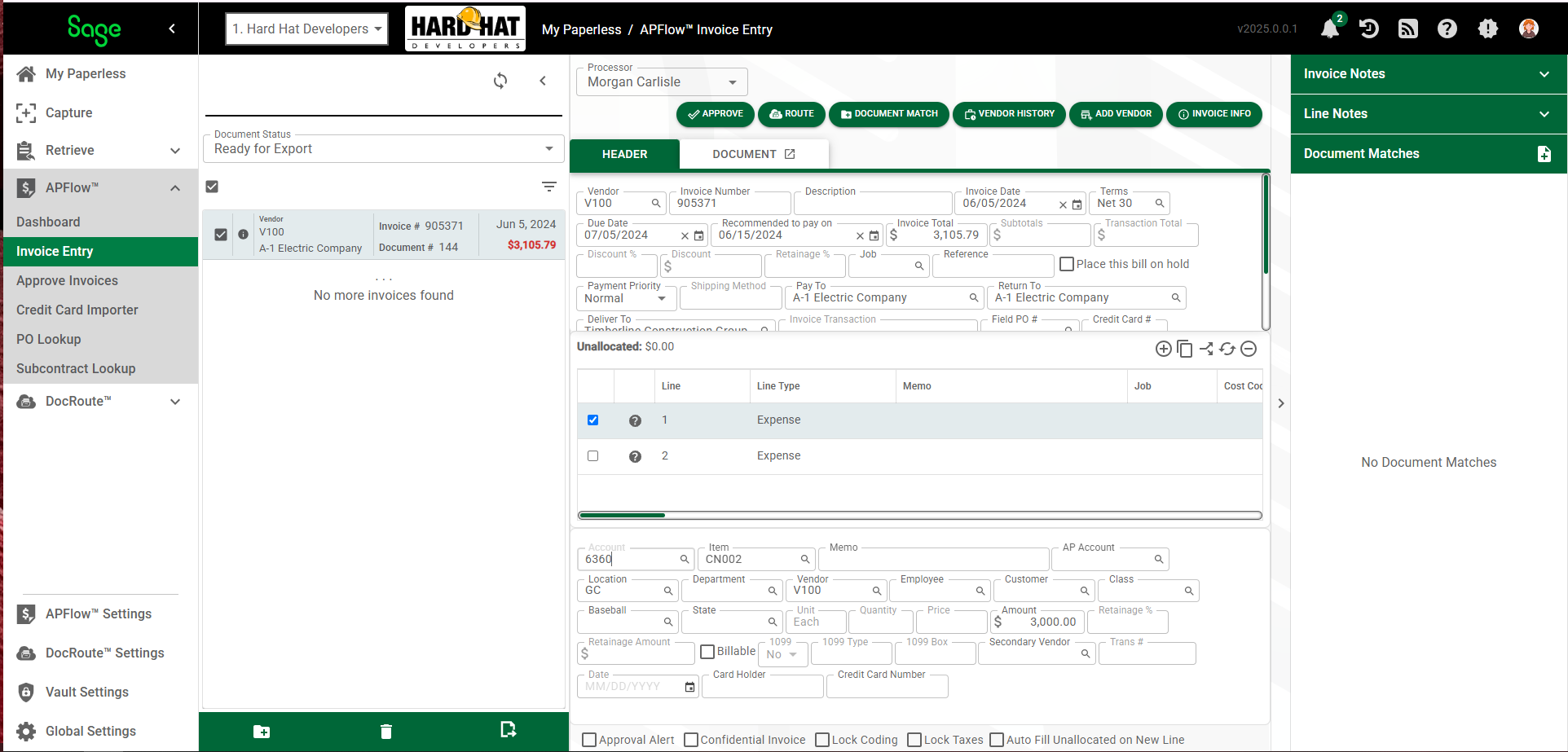The width and height of the screenshot is (1568, 752).
Task: Delete invoice with trash icon
Action: click(386, 732)
